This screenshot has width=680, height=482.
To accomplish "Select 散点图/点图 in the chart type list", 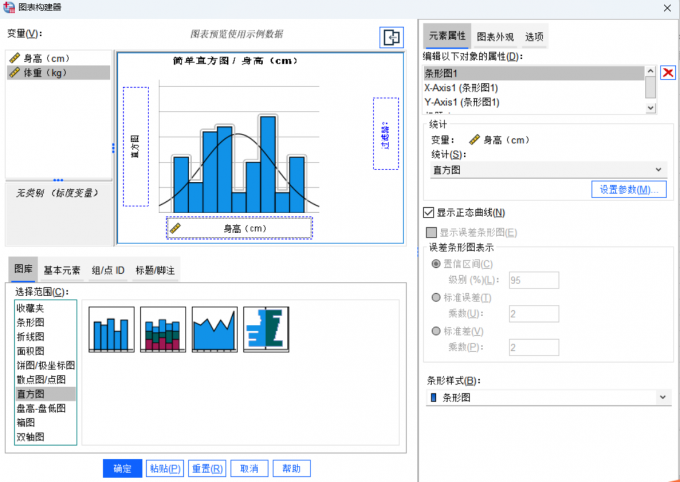I will [45, 380].
